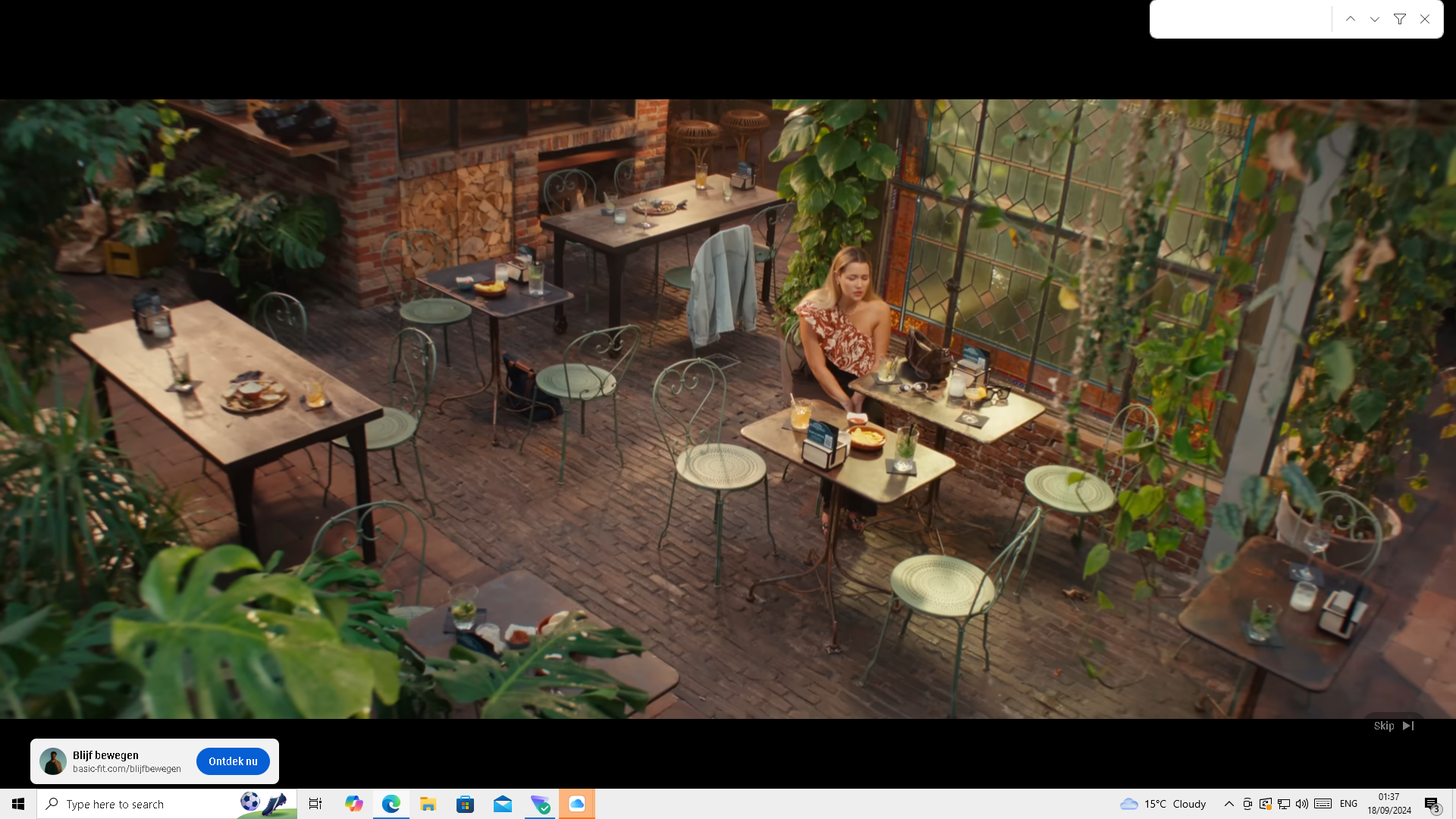The height and width of the screenshot is (819, 1456).
Task: Focus the find on page text field
Action: coord(1241,19)
